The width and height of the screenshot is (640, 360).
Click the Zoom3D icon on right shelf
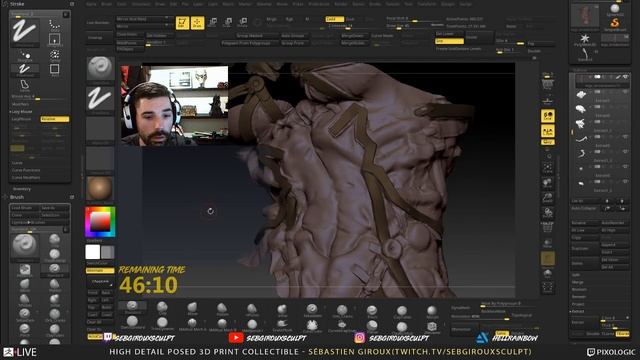click(547, 198)
